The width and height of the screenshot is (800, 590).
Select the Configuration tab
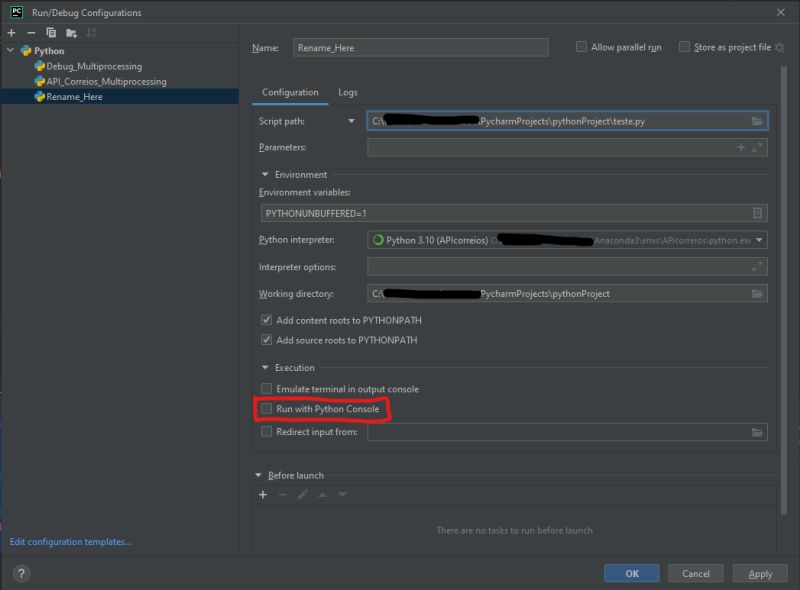click(290, 91)
